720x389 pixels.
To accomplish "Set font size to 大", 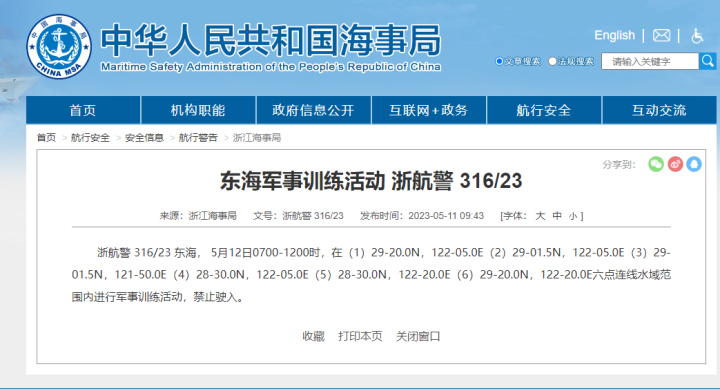I will pos(540,216).
